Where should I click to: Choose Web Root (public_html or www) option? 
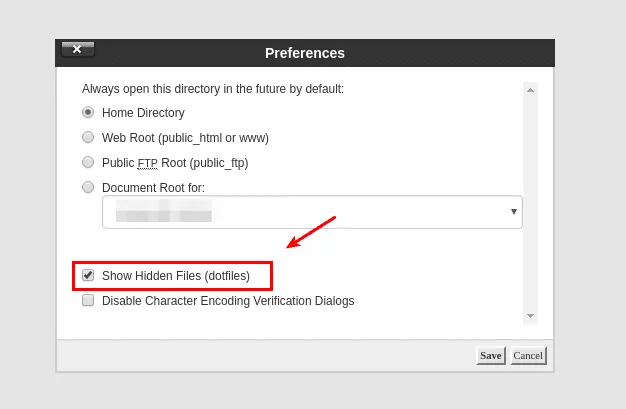(88, 137)
